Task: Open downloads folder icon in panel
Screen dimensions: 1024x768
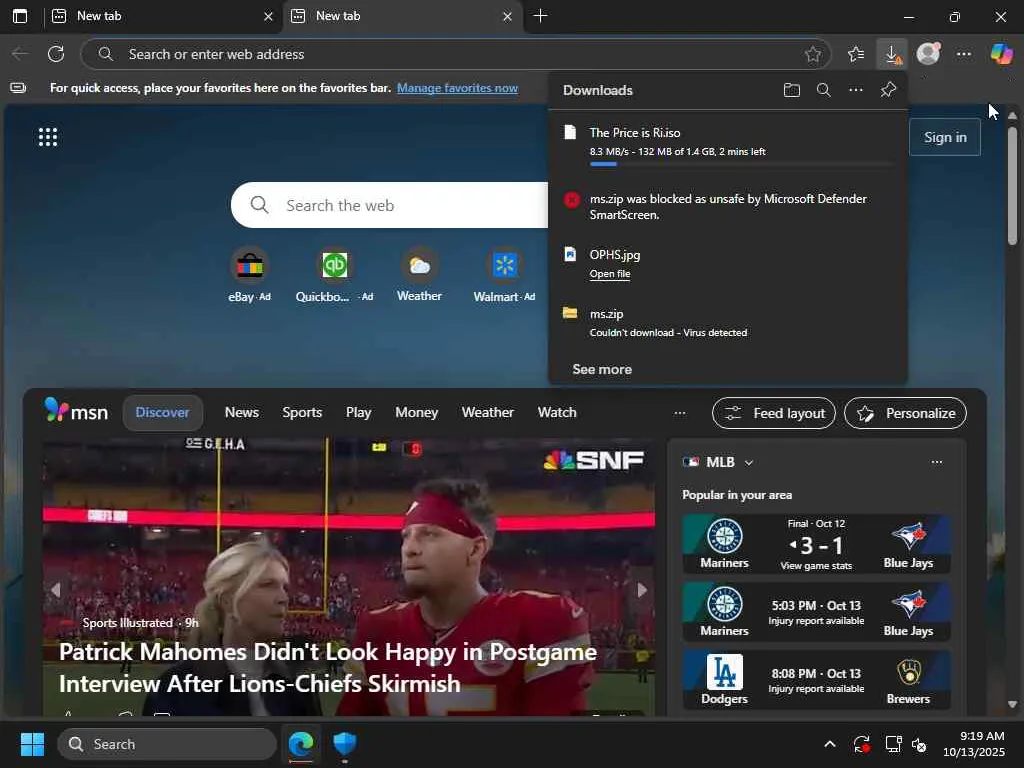Action: tap(792, 90)
